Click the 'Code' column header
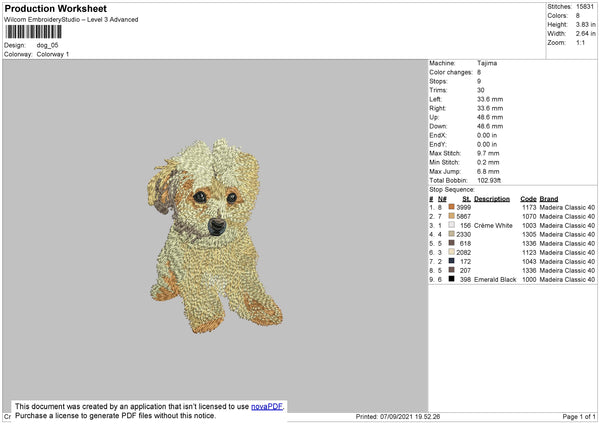600x424 pixels. coord(528,199)
